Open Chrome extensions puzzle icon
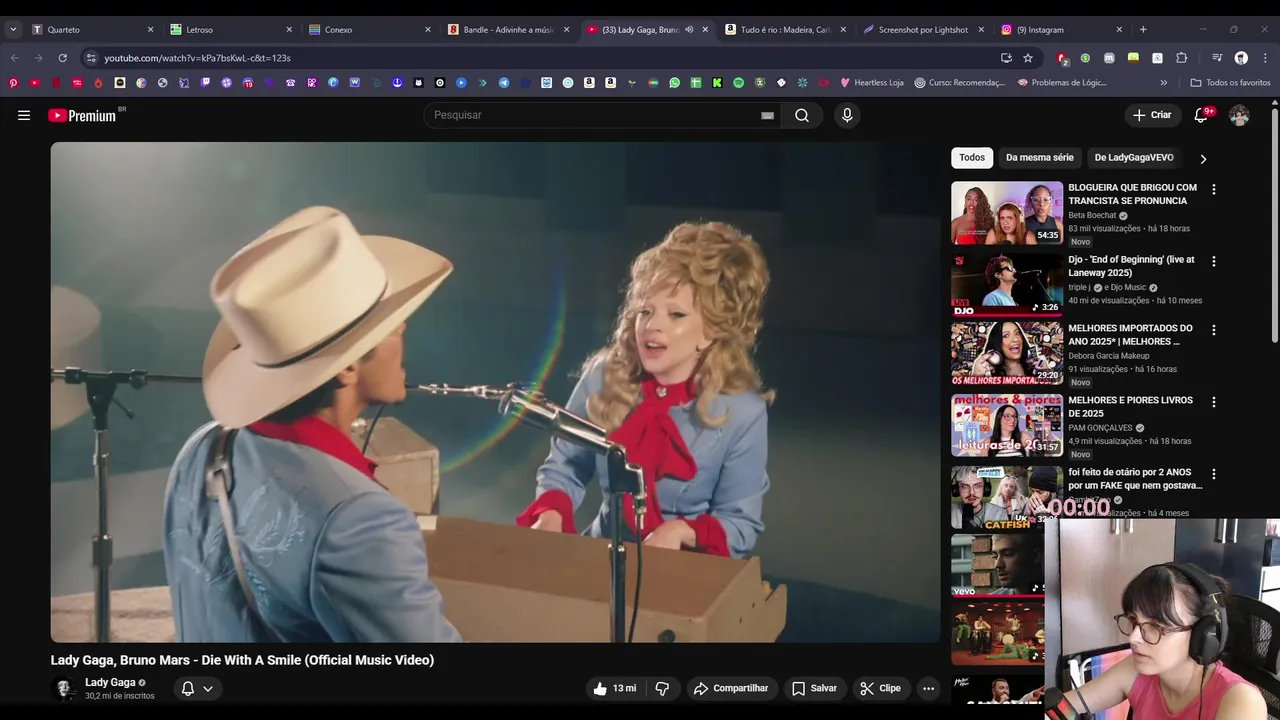1280x720 pixels. click(1181, 58)
